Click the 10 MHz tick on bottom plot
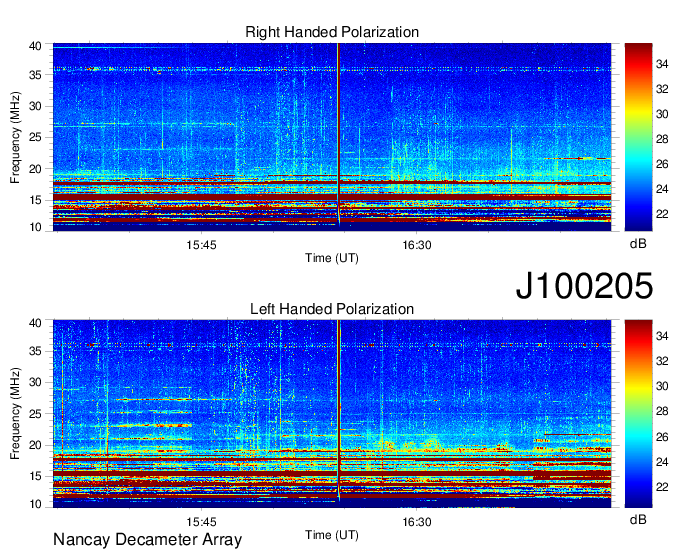Viewport: 680px width, 552px height. coord(35,504)
